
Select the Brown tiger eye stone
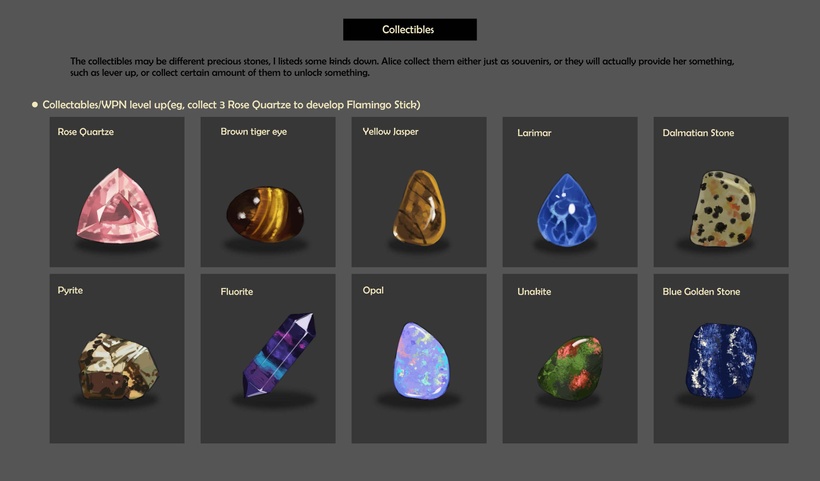265,214
